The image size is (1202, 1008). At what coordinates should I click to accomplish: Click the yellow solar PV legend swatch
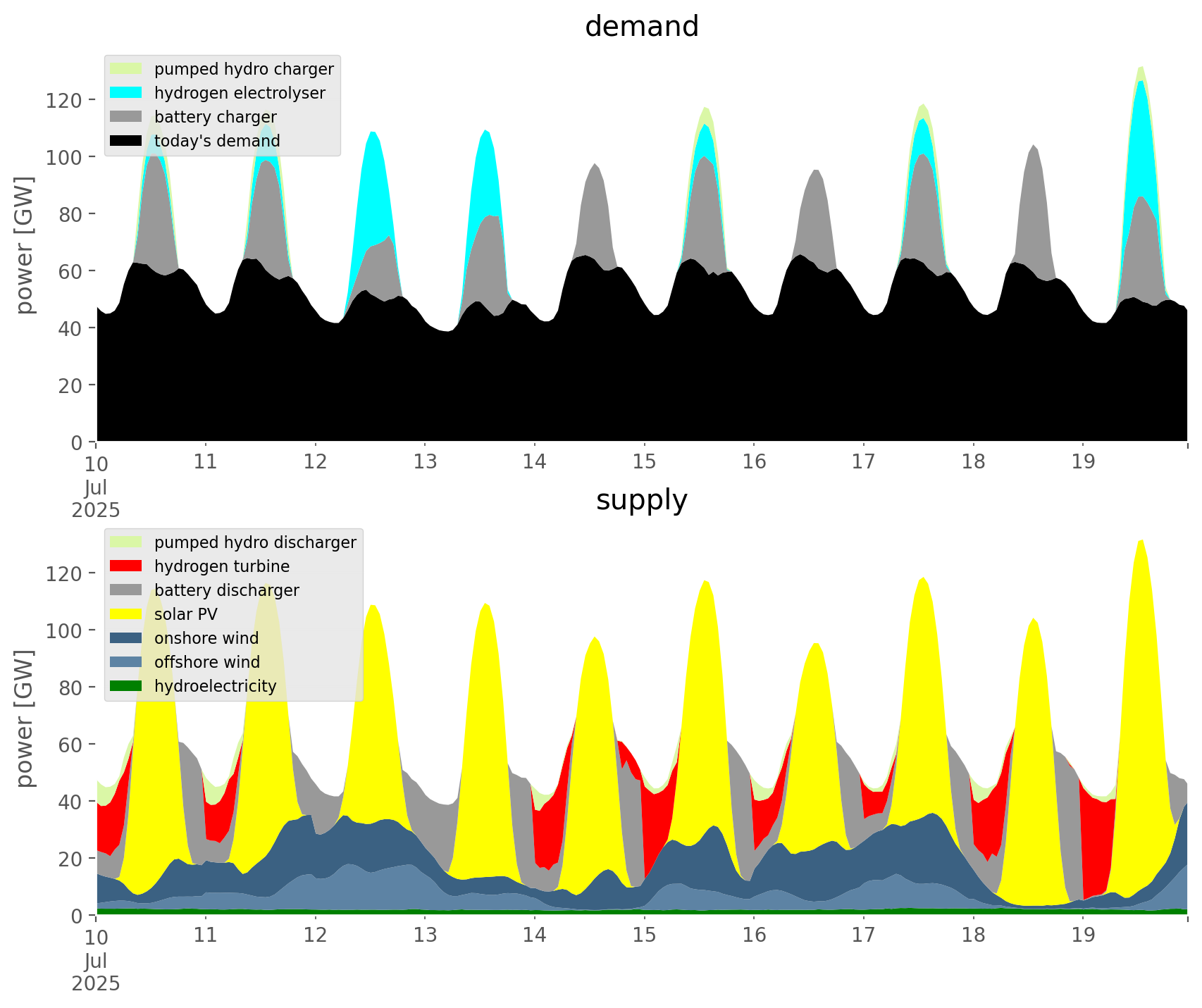(126, 614)
